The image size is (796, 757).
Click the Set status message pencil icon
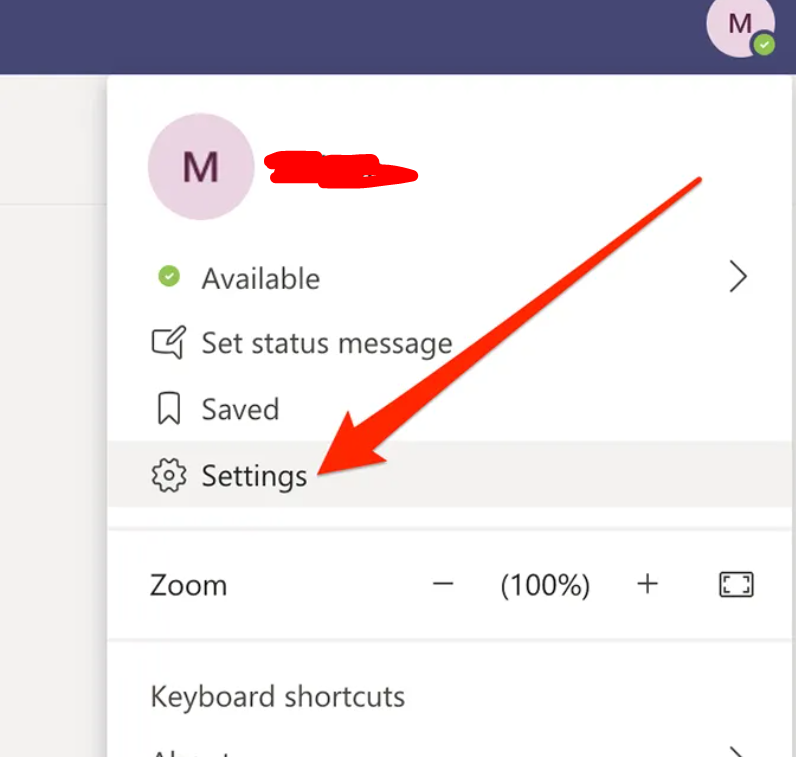coord(168,343)
